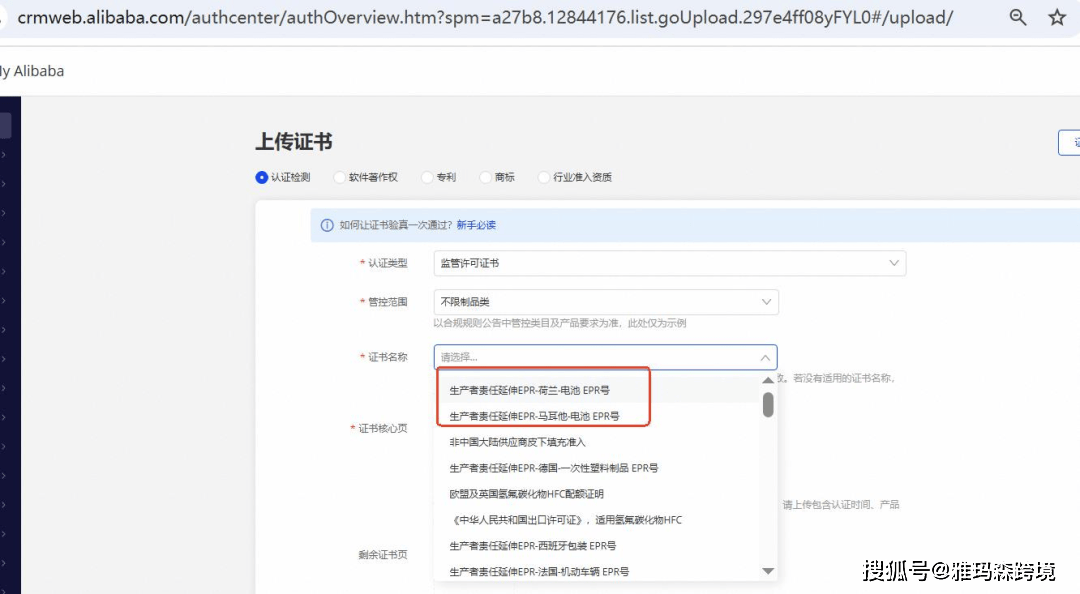This screenshot has height=594, width=1080.
Task: Choose the 专利 radio button
Action: pyautogui.click(x=427, y=177)
